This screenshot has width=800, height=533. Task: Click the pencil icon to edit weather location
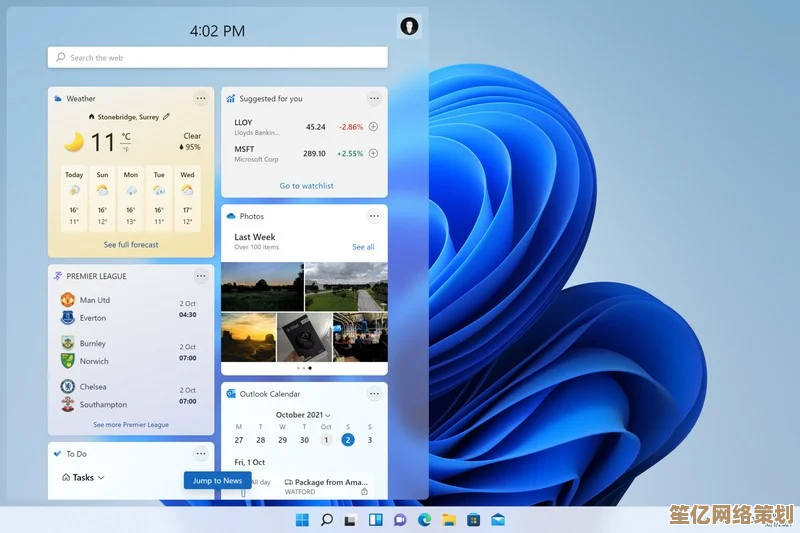coord(167,117)
